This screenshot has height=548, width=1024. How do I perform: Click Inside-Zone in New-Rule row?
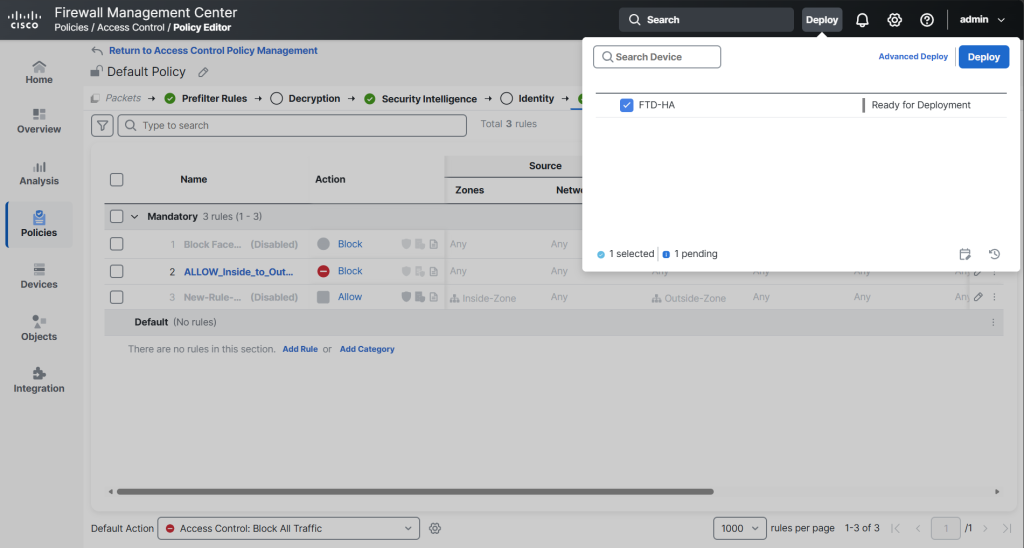(x=489, y=298)
